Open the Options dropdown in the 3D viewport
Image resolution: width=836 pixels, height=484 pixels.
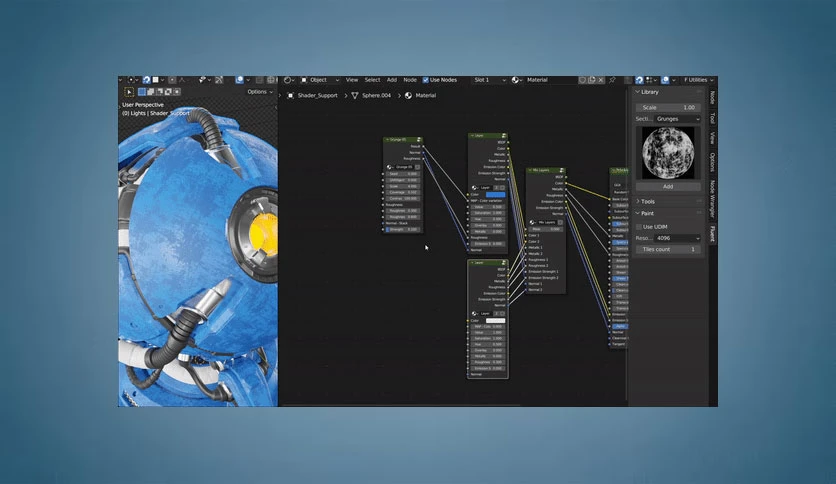point(260,92)
